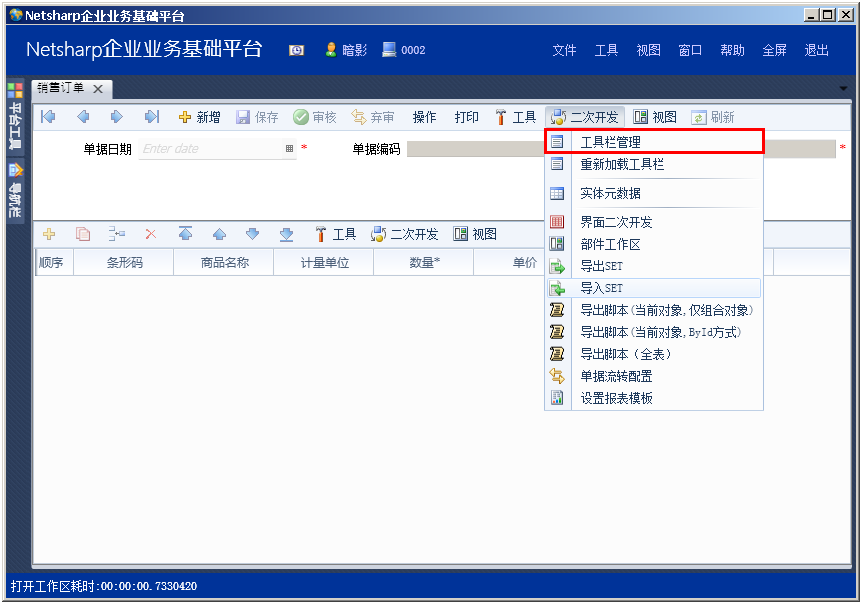Open the grid toolbar 二次开发 menu
Viewport: 862px width, 604px height.
(x=405, y=234)
